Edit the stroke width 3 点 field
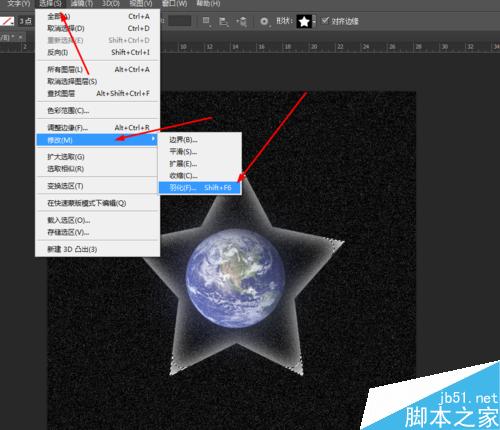 coord(25,21)
